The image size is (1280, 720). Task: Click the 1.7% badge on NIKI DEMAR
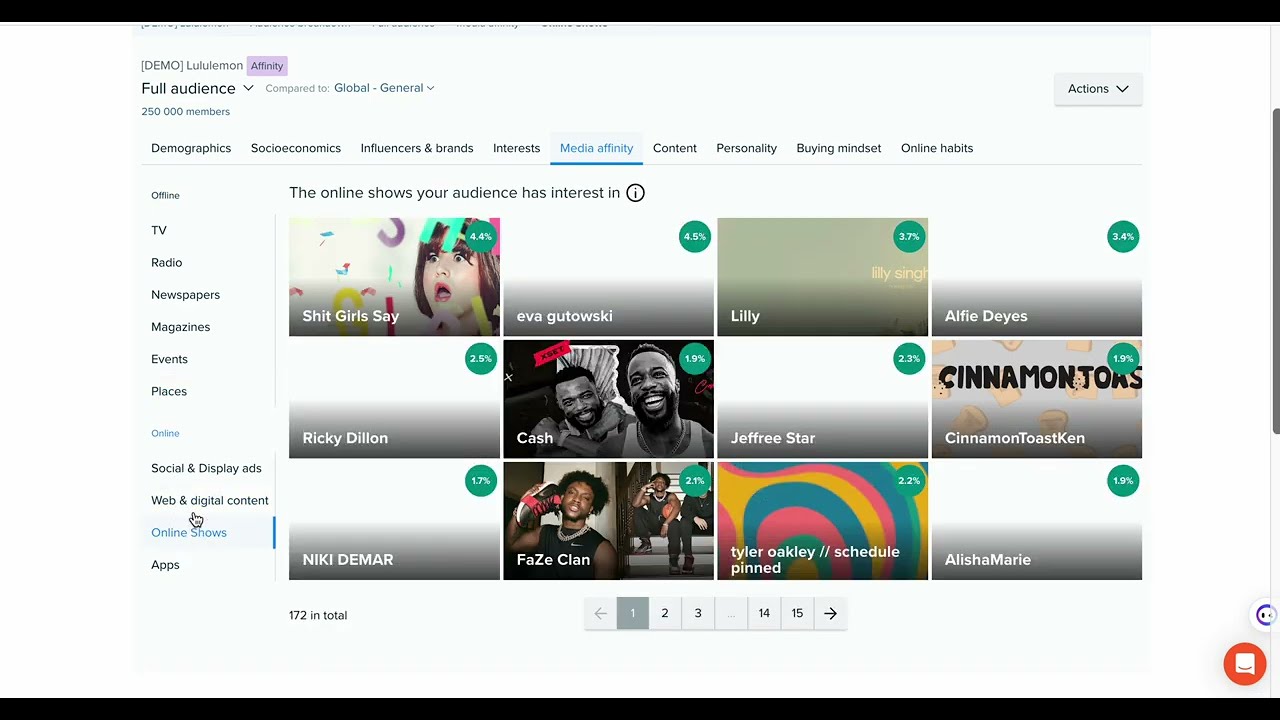point(480,481)
